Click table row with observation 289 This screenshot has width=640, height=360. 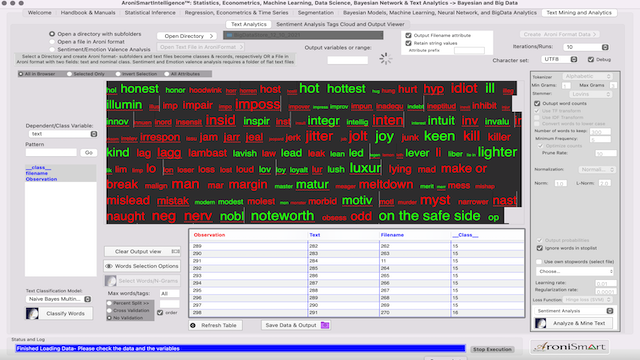357,246
